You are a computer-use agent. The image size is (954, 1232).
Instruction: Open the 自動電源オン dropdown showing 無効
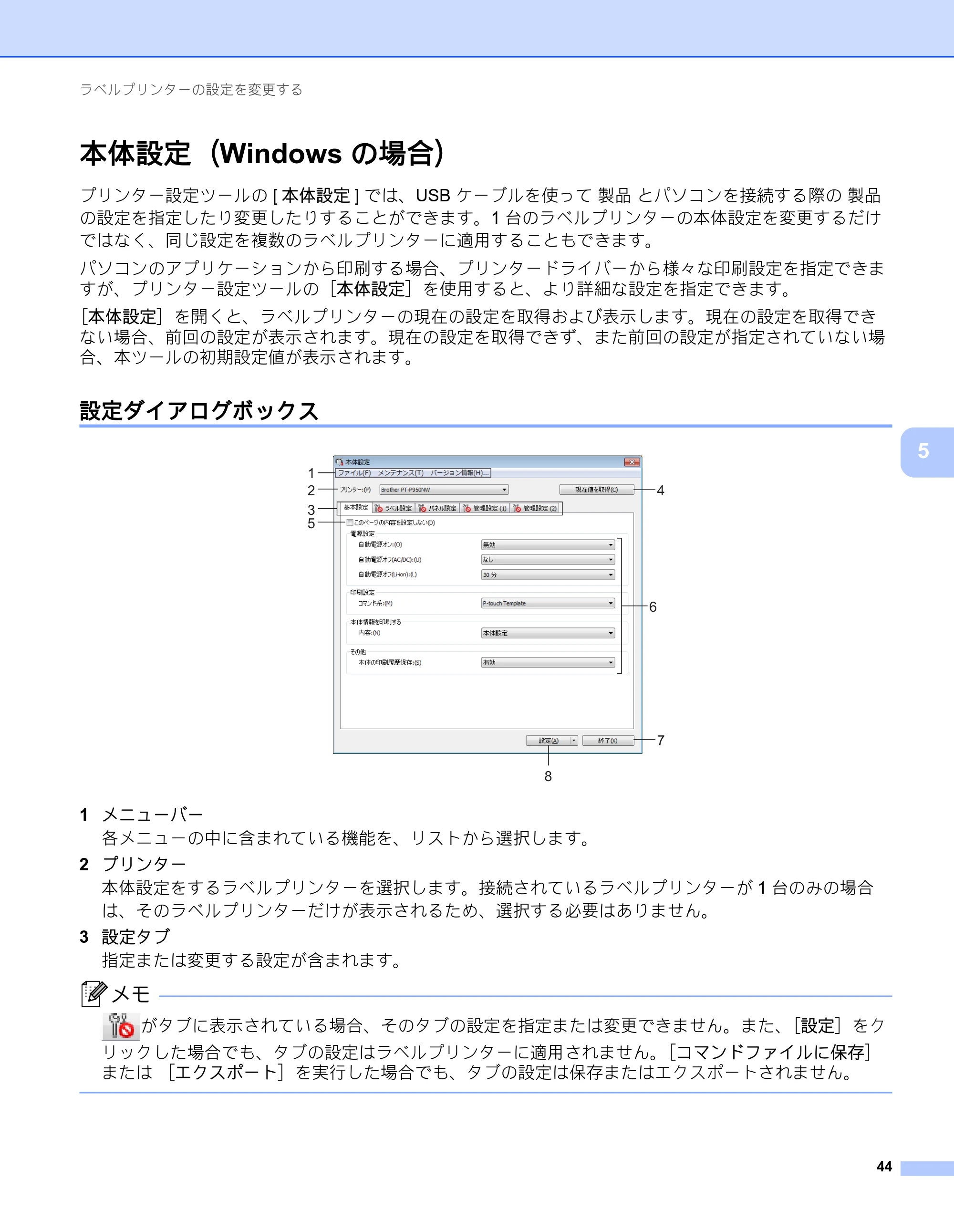[x=548, y=545]
